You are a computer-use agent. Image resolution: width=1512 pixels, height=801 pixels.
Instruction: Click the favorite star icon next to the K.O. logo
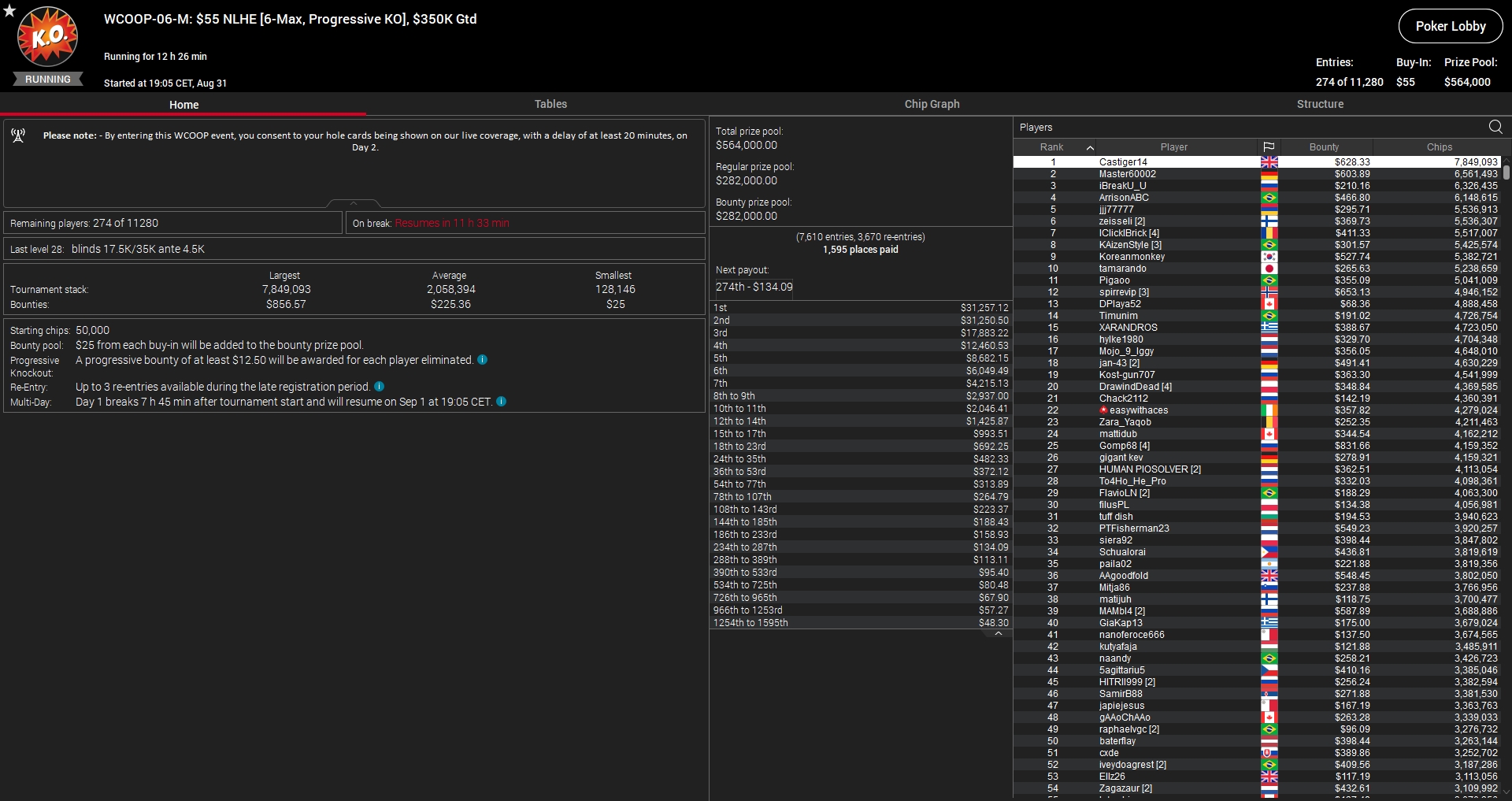point(9,11)
